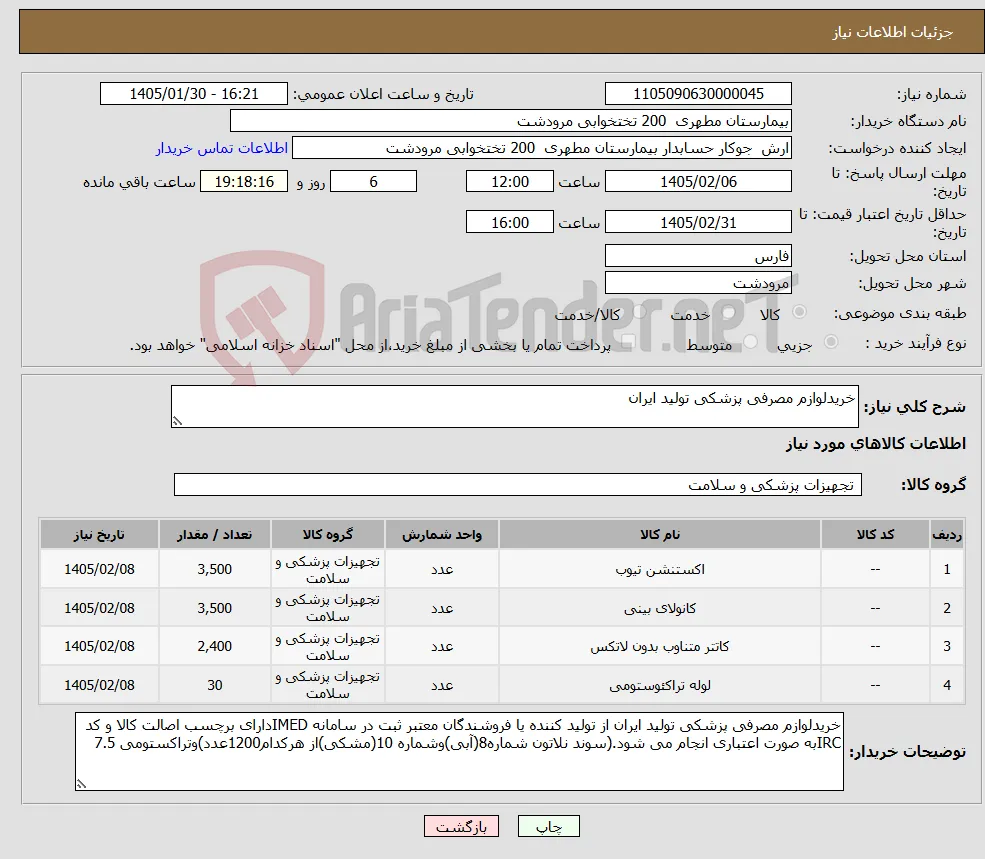Viewport: 985px width, 859px height.
Task: Click the ردیف column header
Action: coord(947,534)
